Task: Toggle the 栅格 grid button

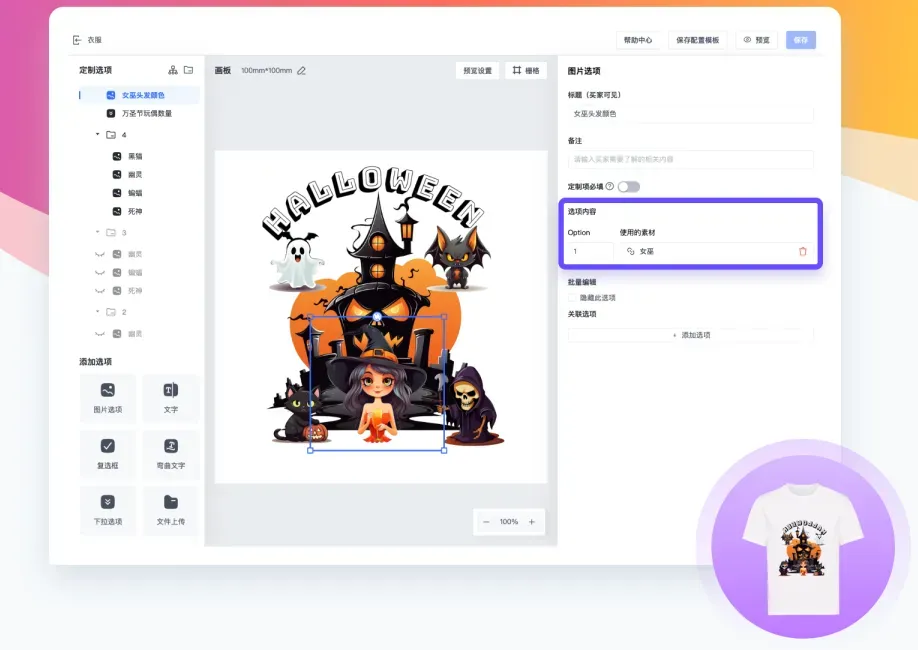Action: point(526,71)
